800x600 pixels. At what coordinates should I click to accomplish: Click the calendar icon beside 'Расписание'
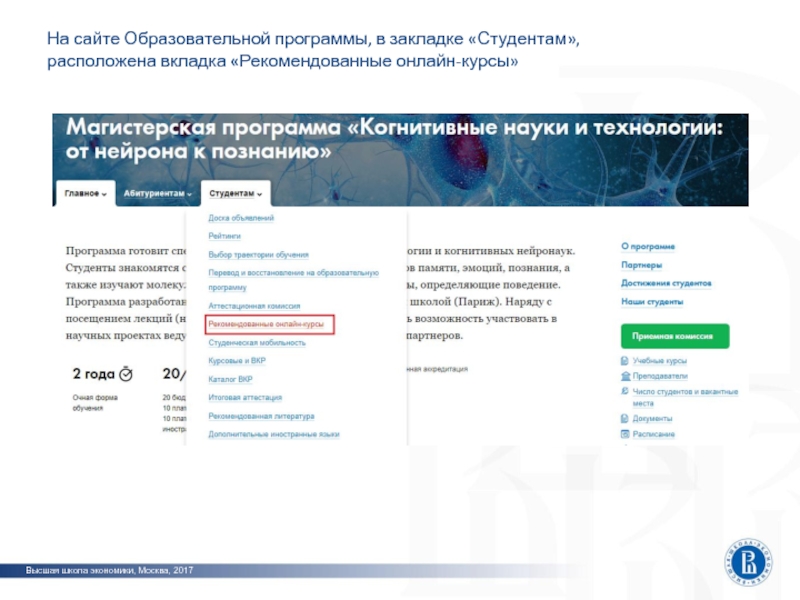(624, 434)
